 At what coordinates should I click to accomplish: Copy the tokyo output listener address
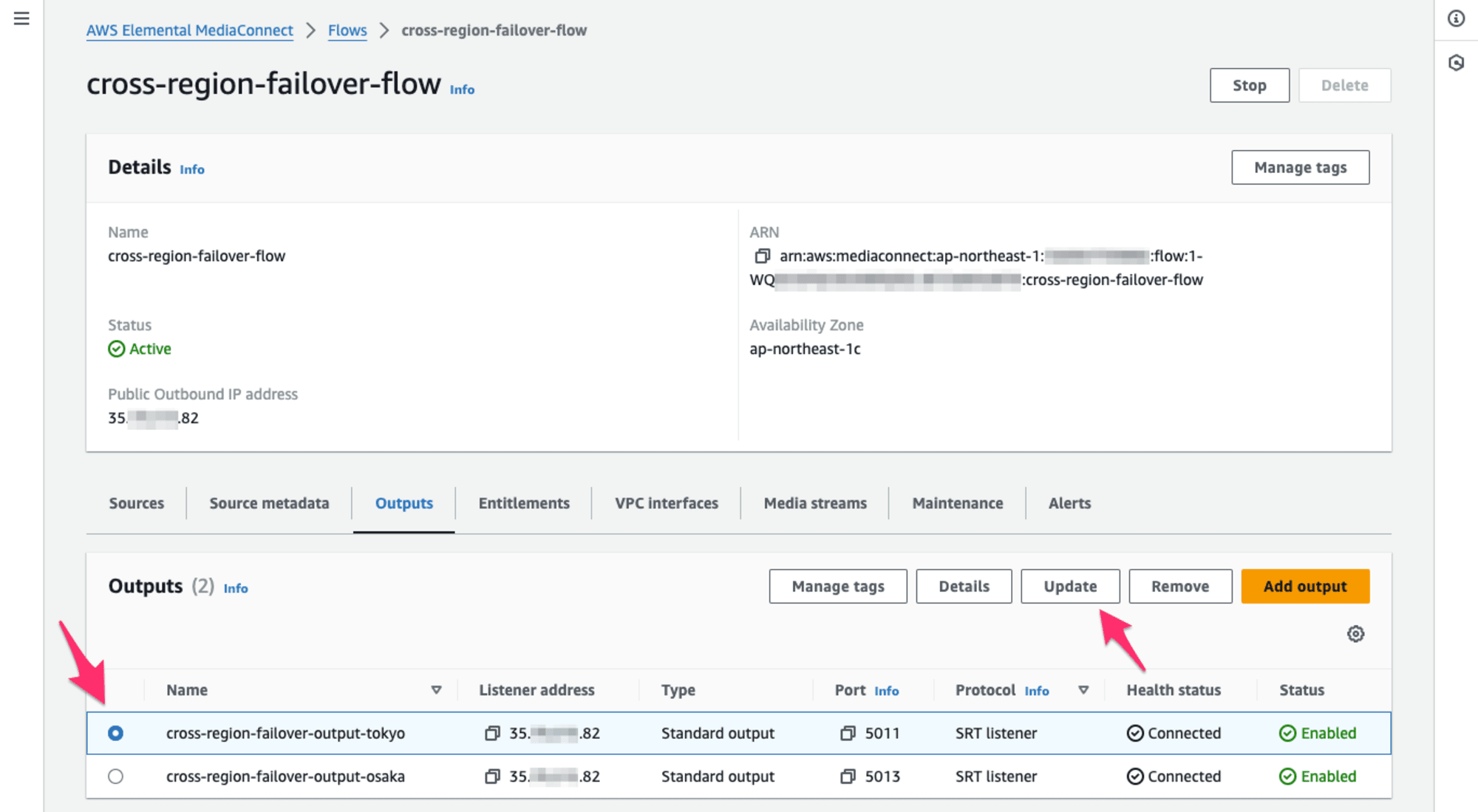tap(492, 734)
